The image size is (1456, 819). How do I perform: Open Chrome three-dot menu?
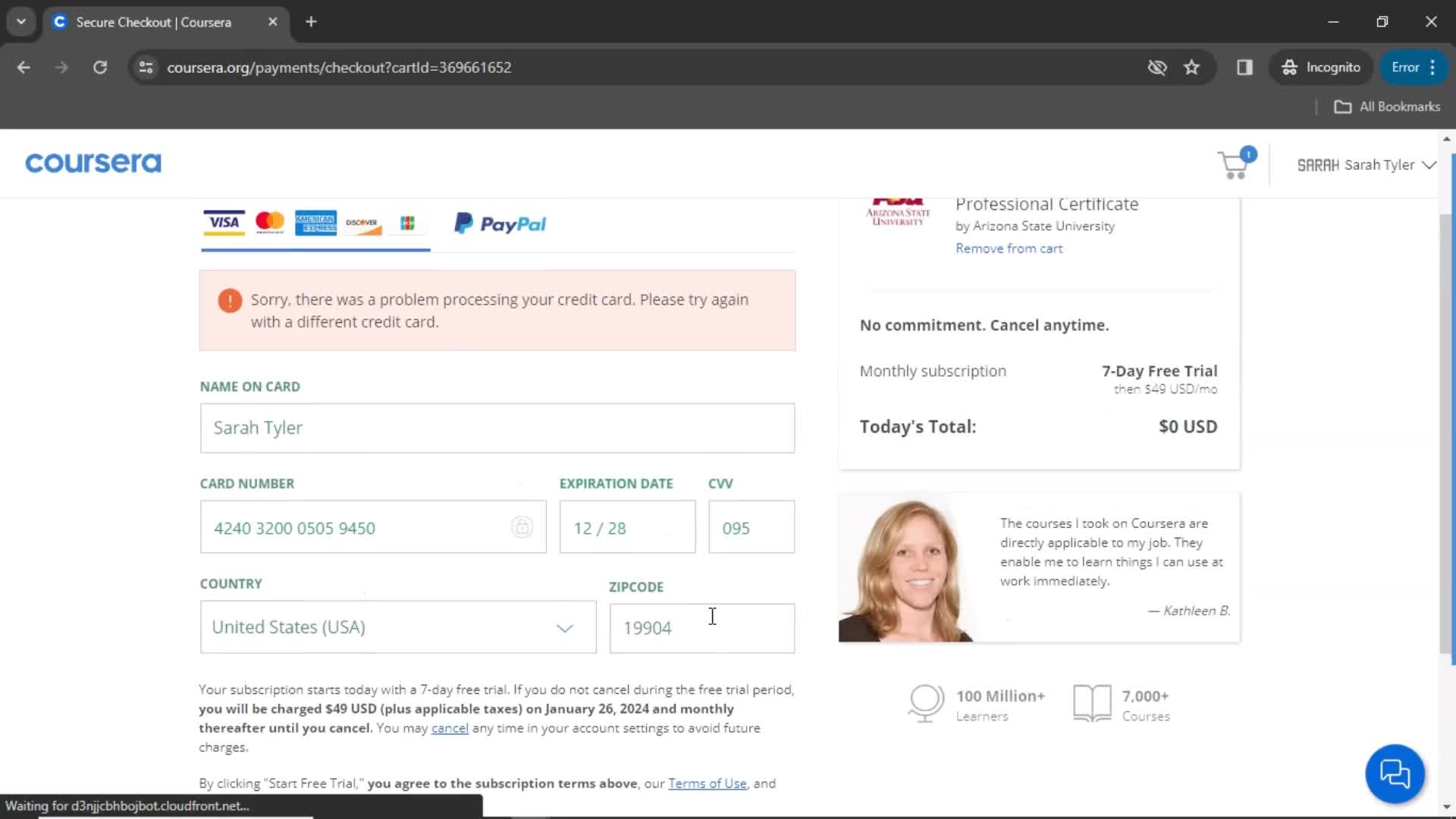click(x=1432, y=67)
